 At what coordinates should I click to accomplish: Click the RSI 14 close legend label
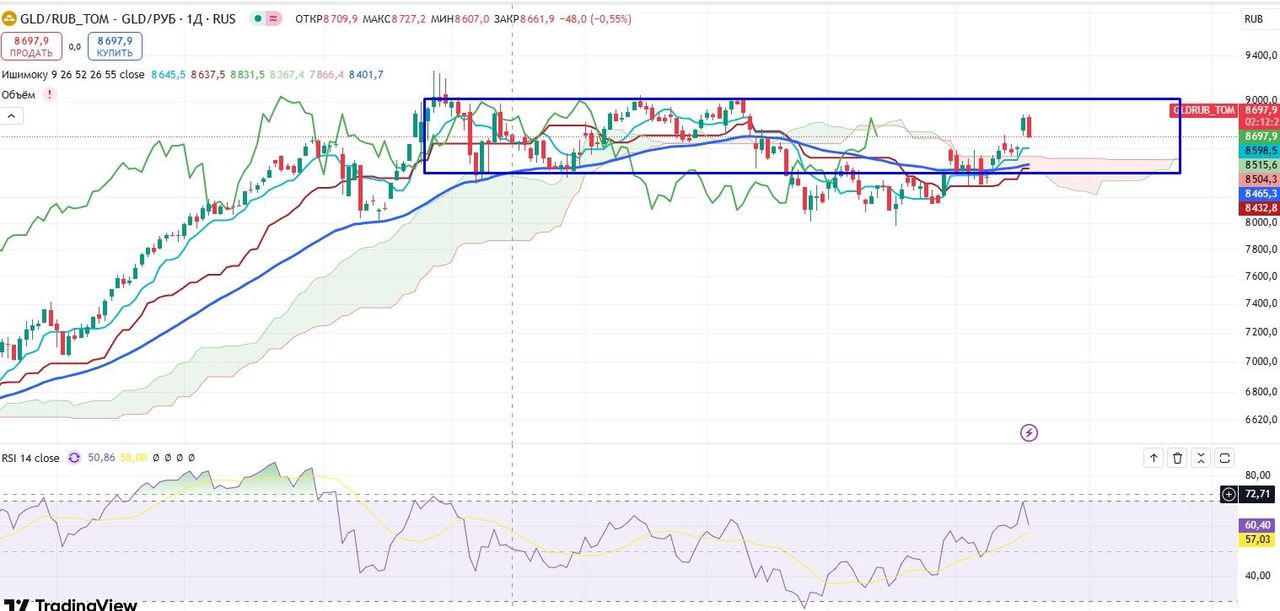30,458
